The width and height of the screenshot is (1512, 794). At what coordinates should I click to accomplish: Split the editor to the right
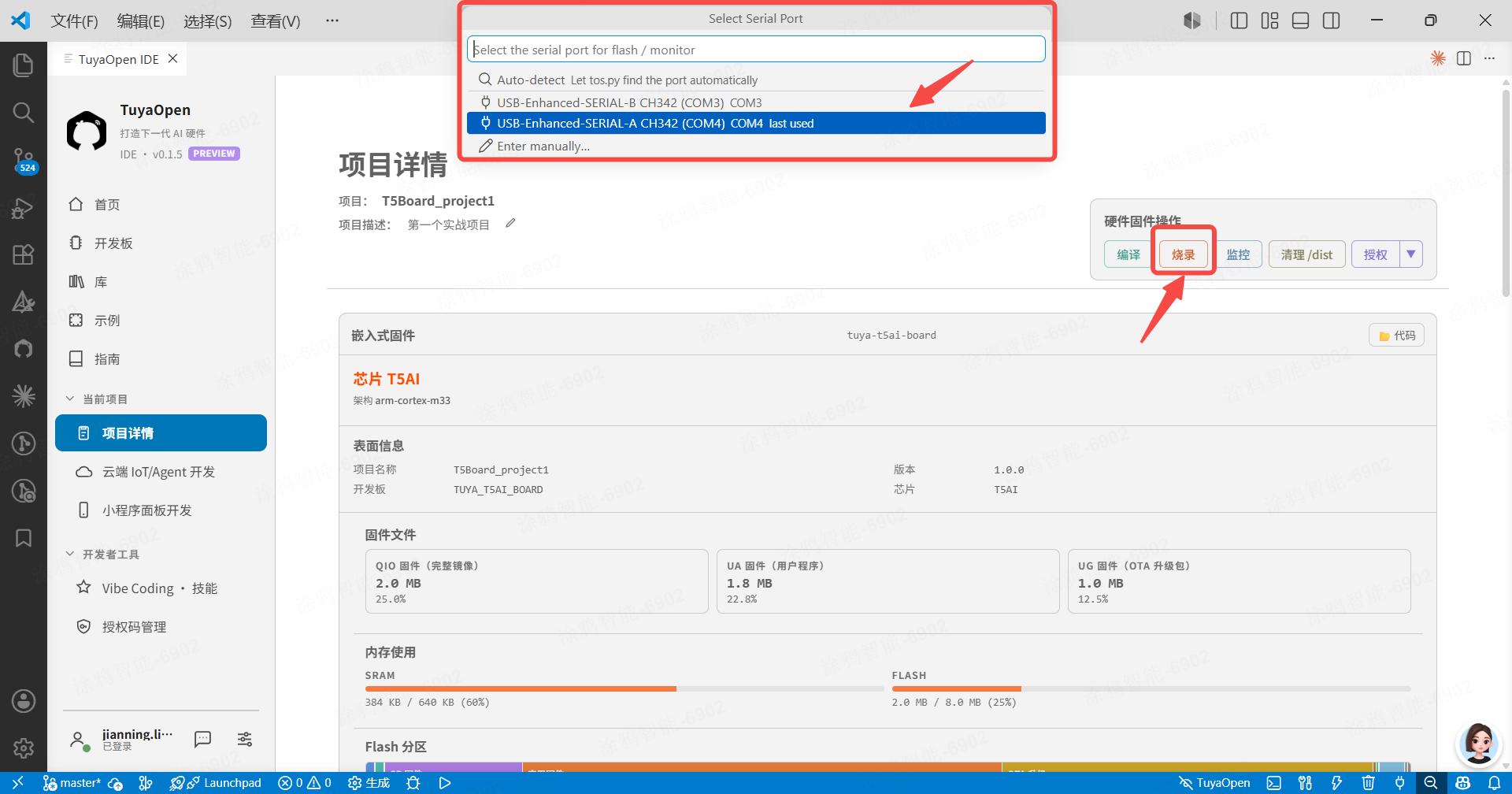(x=1464, y=58)
